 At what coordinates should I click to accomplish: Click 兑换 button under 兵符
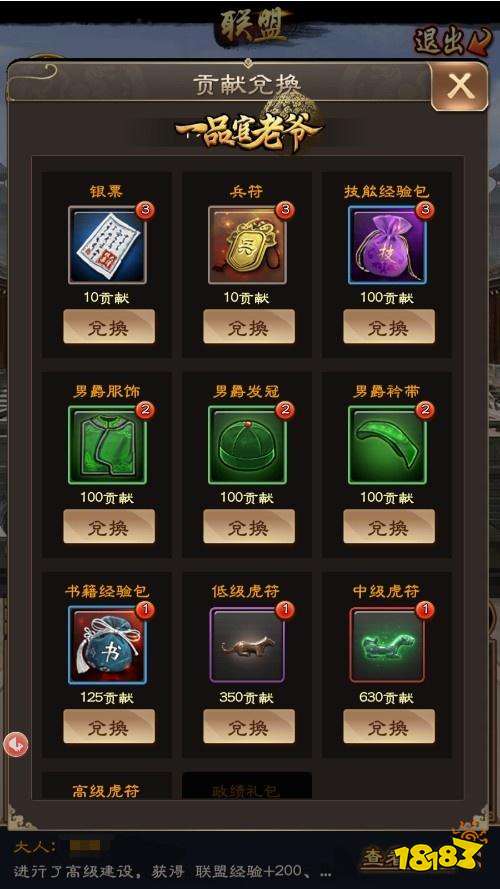[249, 327]
